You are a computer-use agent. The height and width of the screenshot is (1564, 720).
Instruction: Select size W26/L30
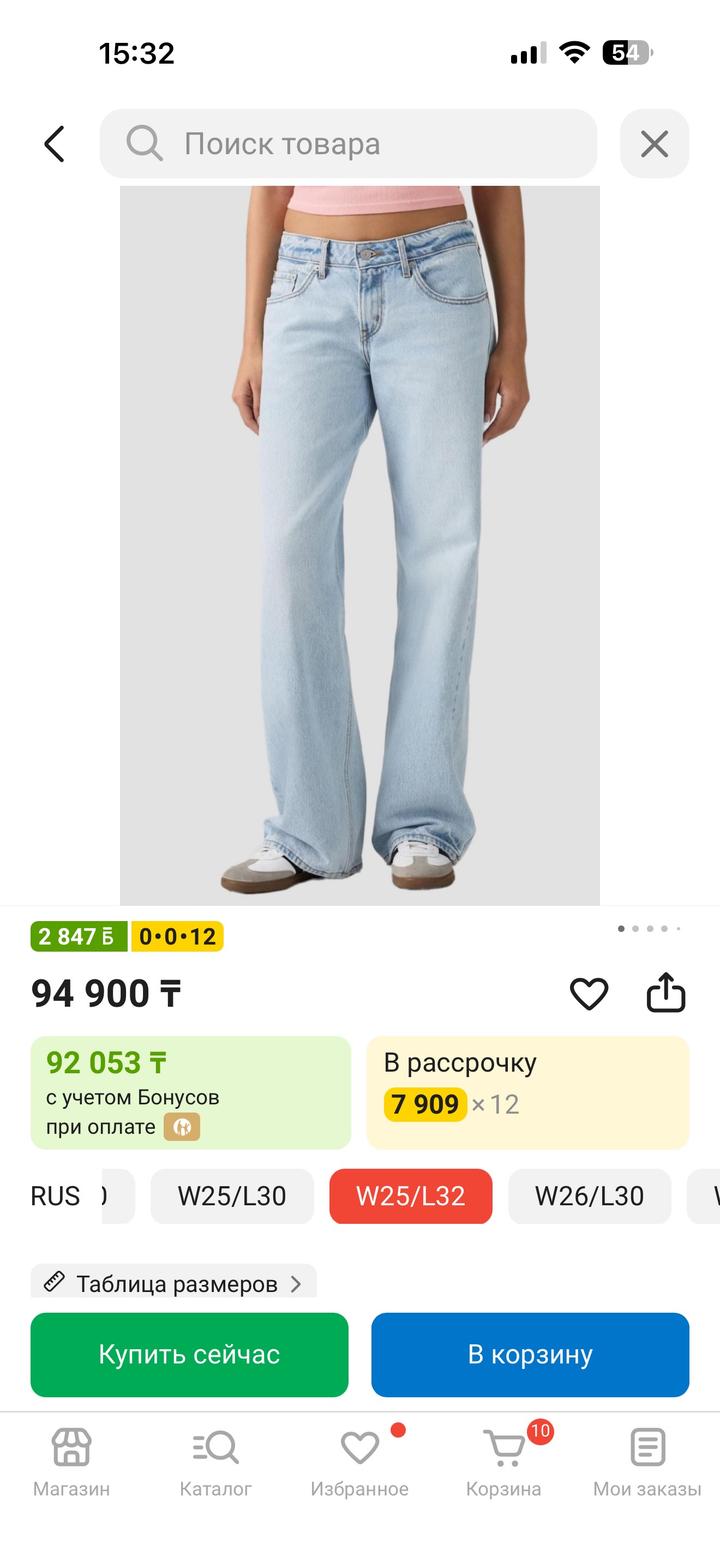coord(589,1196)
